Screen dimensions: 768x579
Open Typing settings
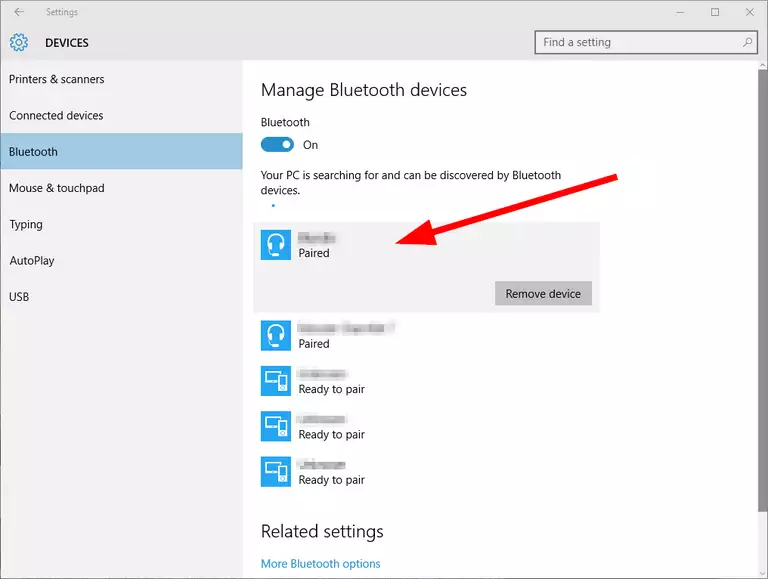[25, 224]
